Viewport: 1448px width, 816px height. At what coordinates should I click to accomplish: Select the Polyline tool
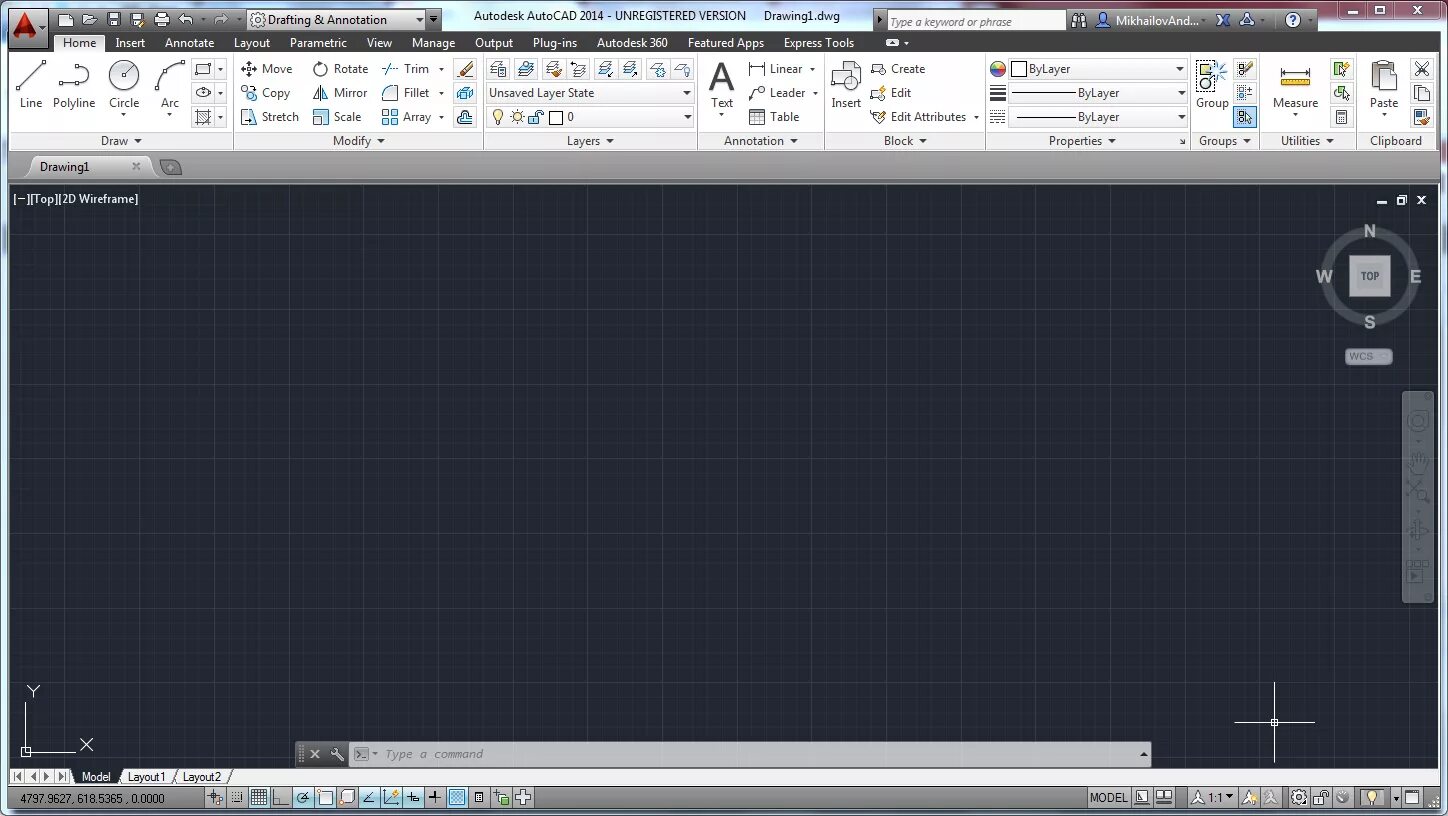74,84
